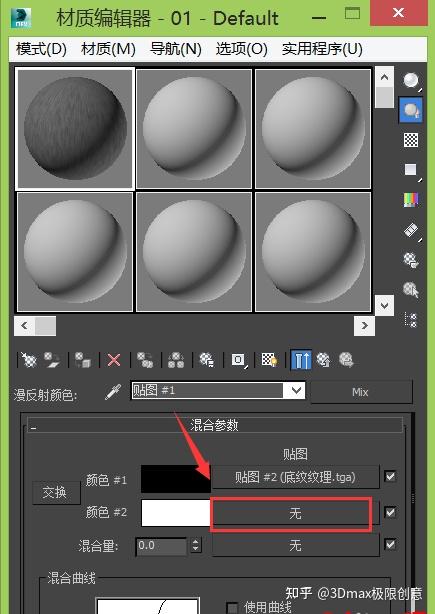This screenshot has width=435, height=614.
Task: Select the bottom middle sample sphere slot
Action: [x=194, y=251]
